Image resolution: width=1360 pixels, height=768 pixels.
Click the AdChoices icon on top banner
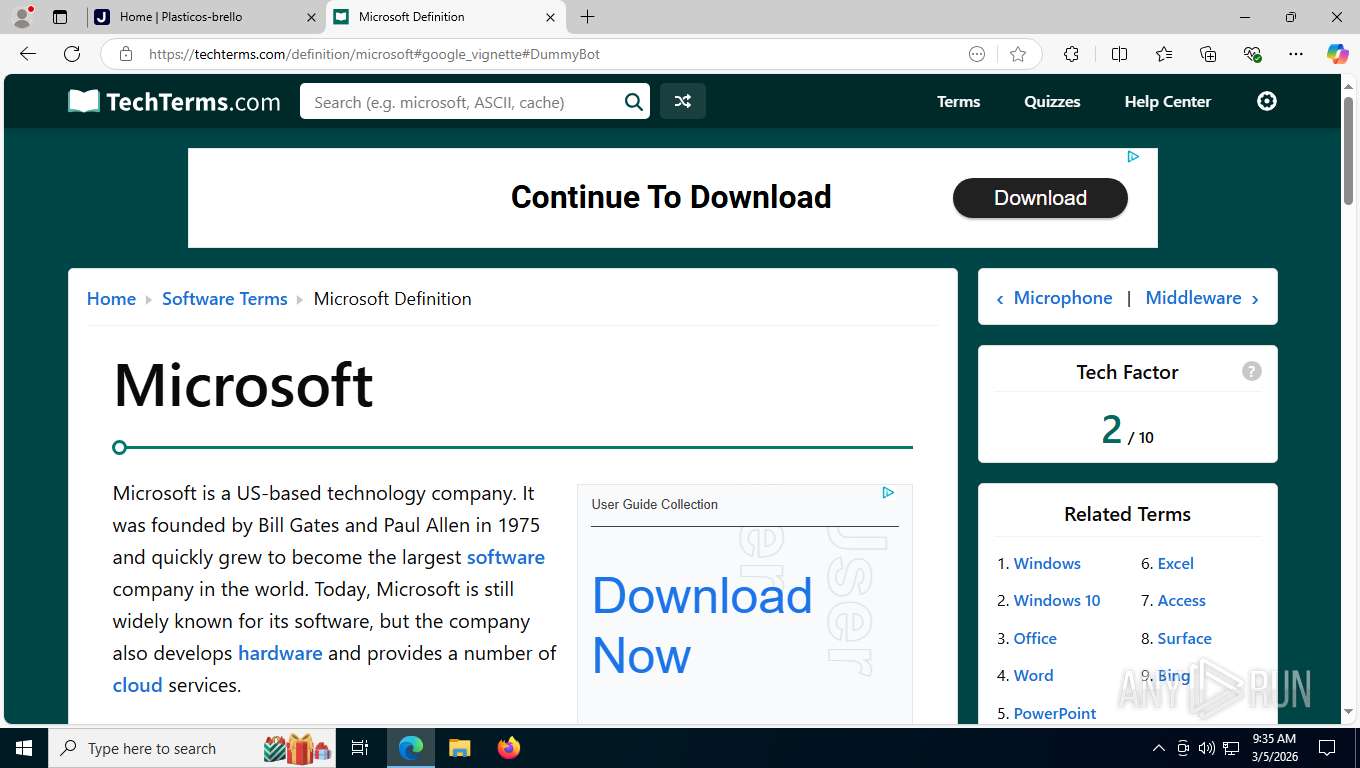tap(1133, 156)
